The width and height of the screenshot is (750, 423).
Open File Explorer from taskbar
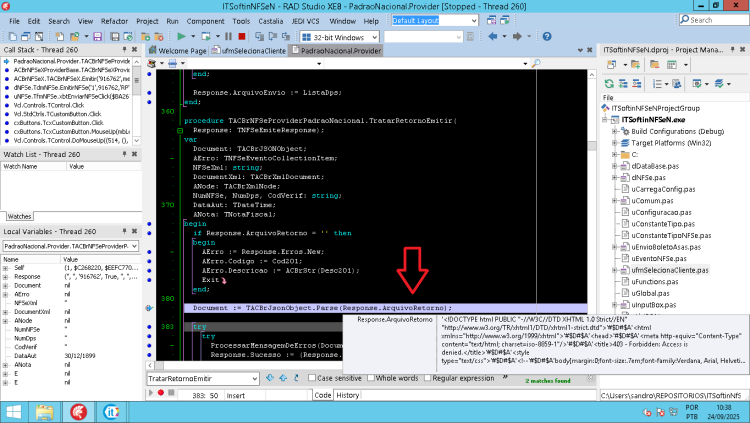coord(44,412)
